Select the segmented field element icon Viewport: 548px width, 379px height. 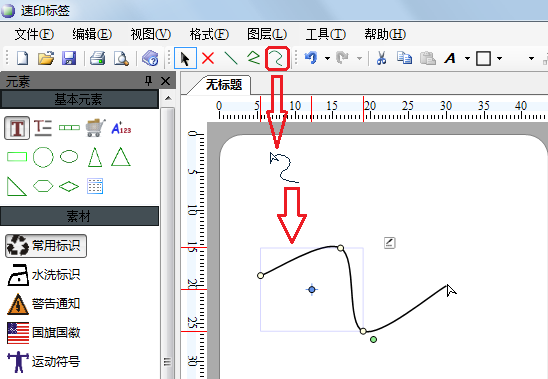[69, 128]
